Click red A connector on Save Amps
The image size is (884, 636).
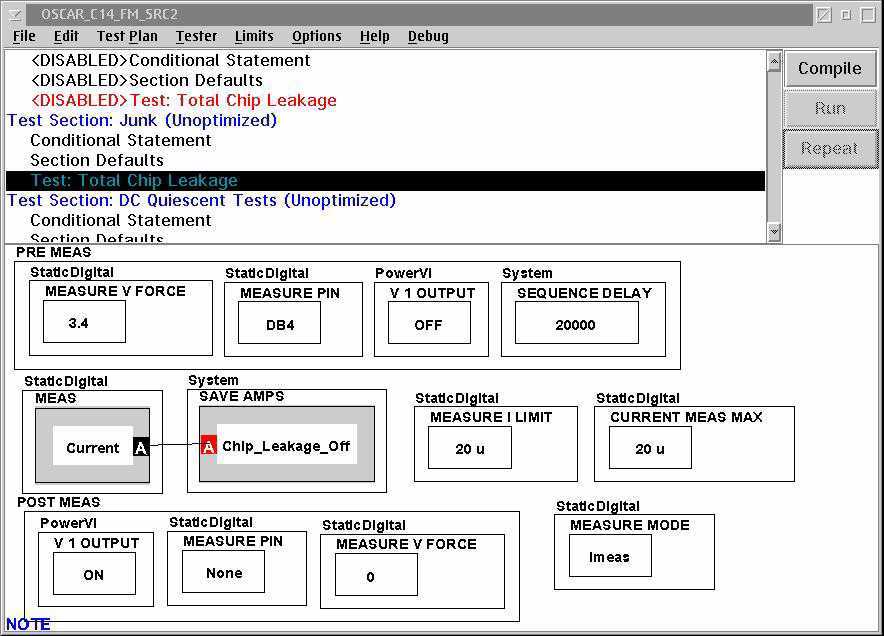coord(209,447)
